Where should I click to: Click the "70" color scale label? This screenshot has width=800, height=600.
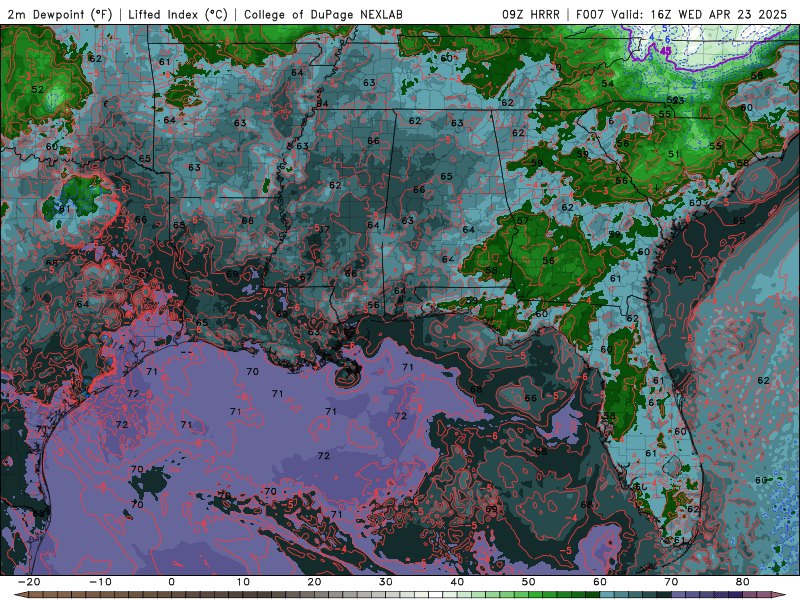pos(671,582)
